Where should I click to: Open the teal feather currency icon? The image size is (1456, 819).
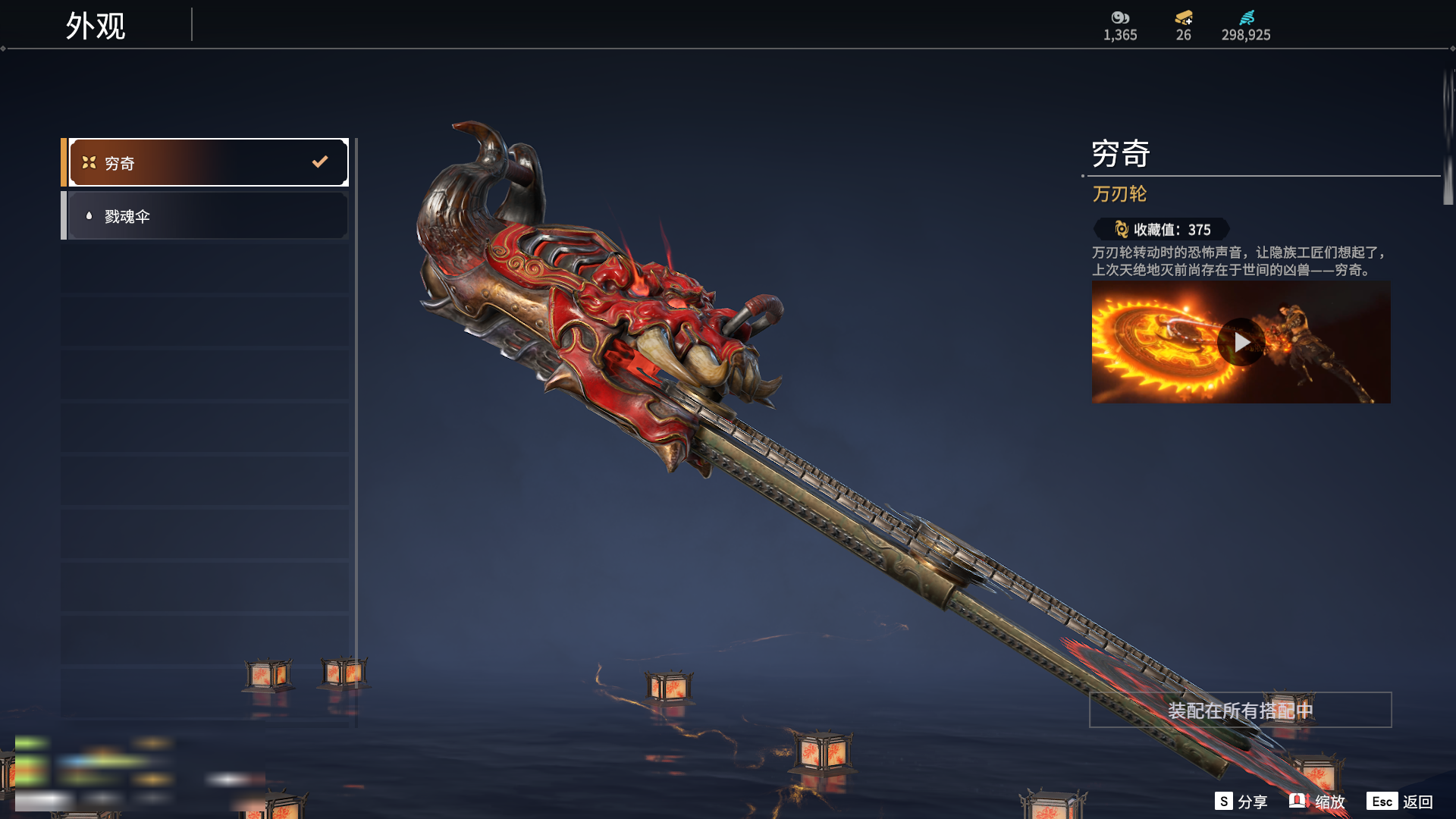[1247, 17]
